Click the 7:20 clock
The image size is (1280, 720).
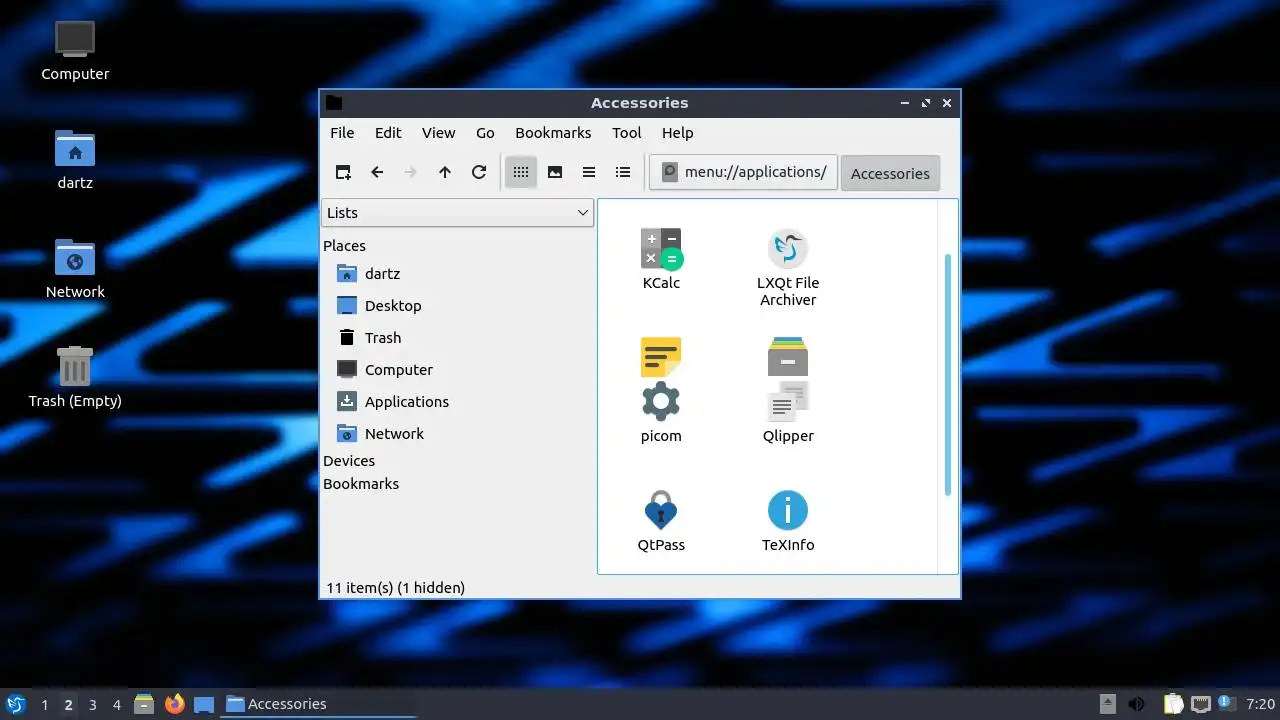tap(1261, 704)
